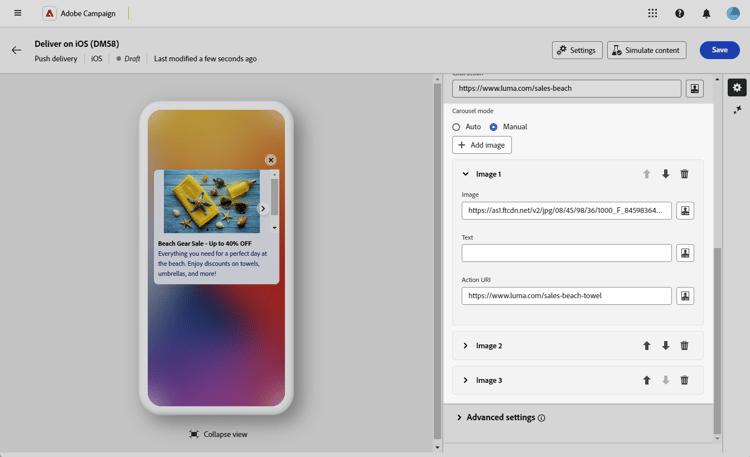Click the beach gear preview image
750x457 pixels.
pyautogui.click(x=211, y=201)
